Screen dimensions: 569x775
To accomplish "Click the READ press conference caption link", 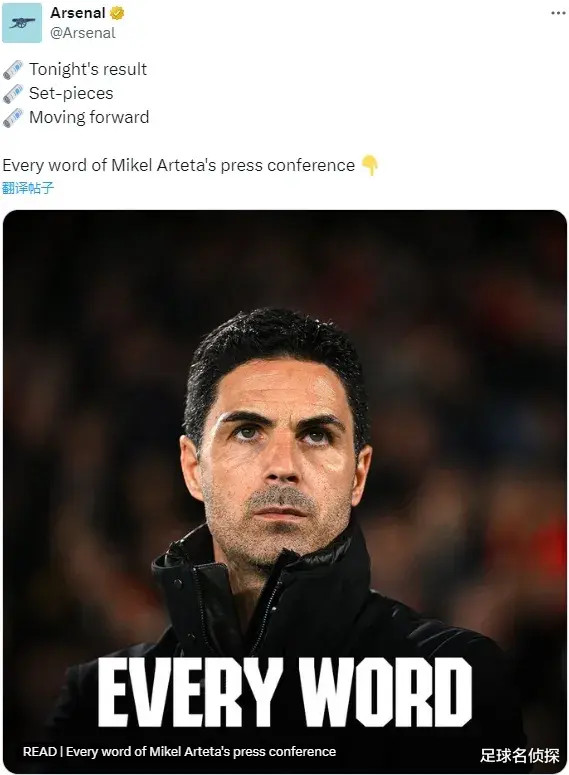I will 179,752.
